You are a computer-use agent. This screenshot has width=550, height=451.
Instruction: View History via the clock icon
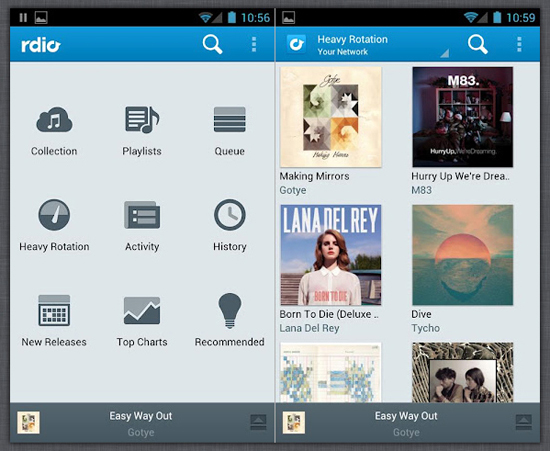point(230,215)
